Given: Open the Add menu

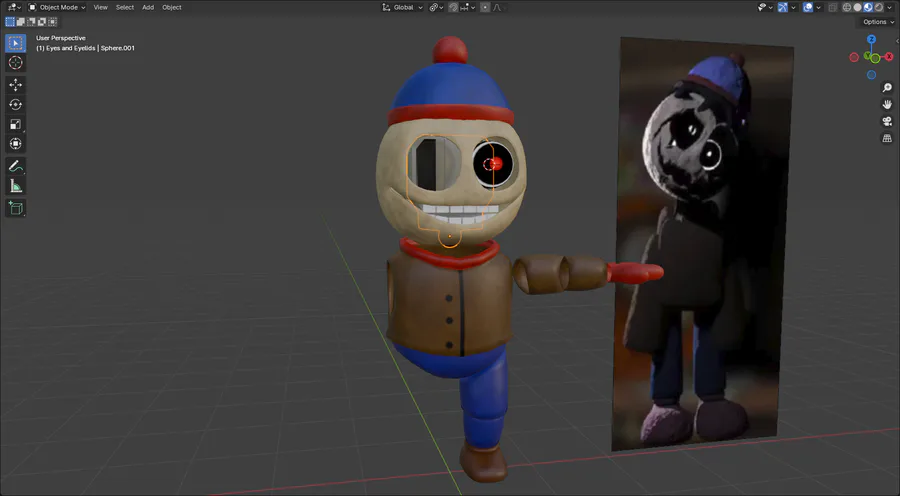Looking at the screenshot, I should [x=148, y=7].
